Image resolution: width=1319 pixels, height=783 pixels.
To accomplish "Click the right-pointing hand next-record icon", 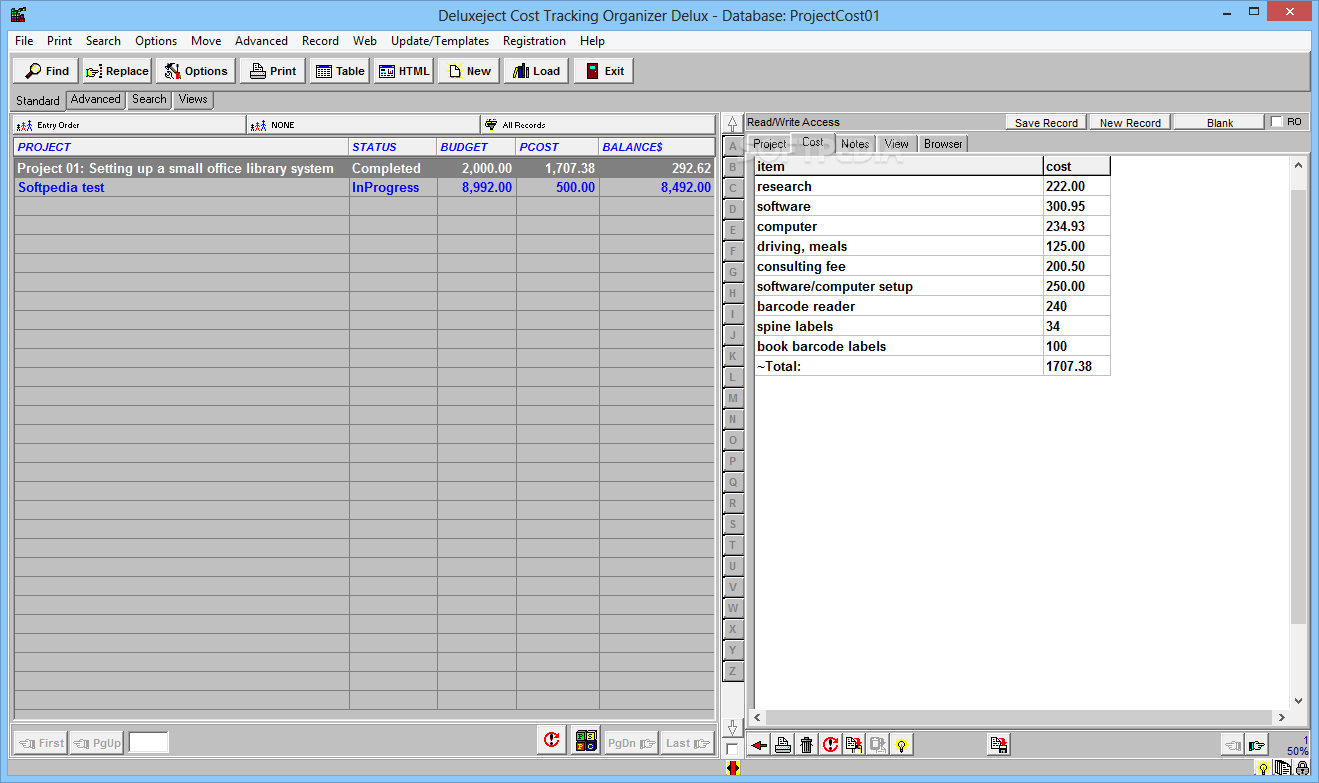I will 1257,744.
